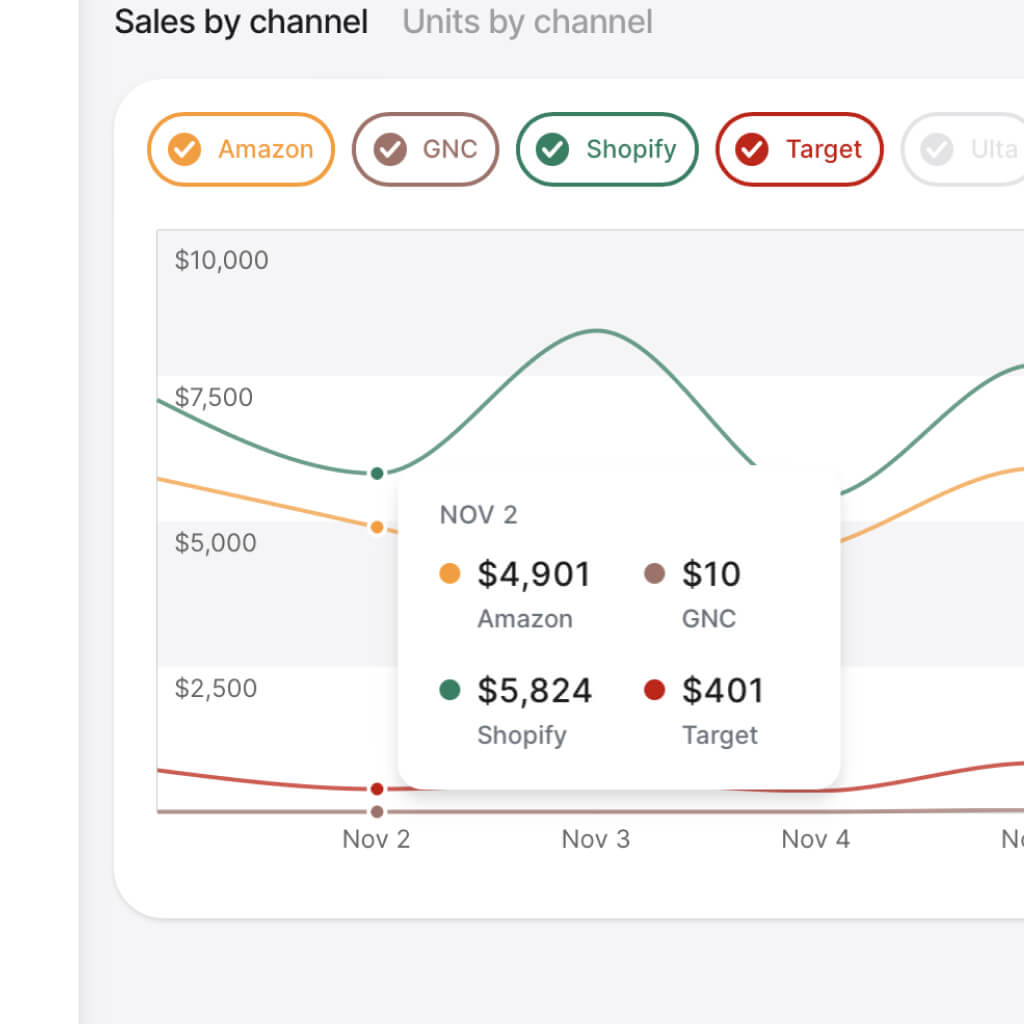Click the Target data point on Nov 2
The height and width of the screenshot is (1024, 1024).
tap(377, 789)
